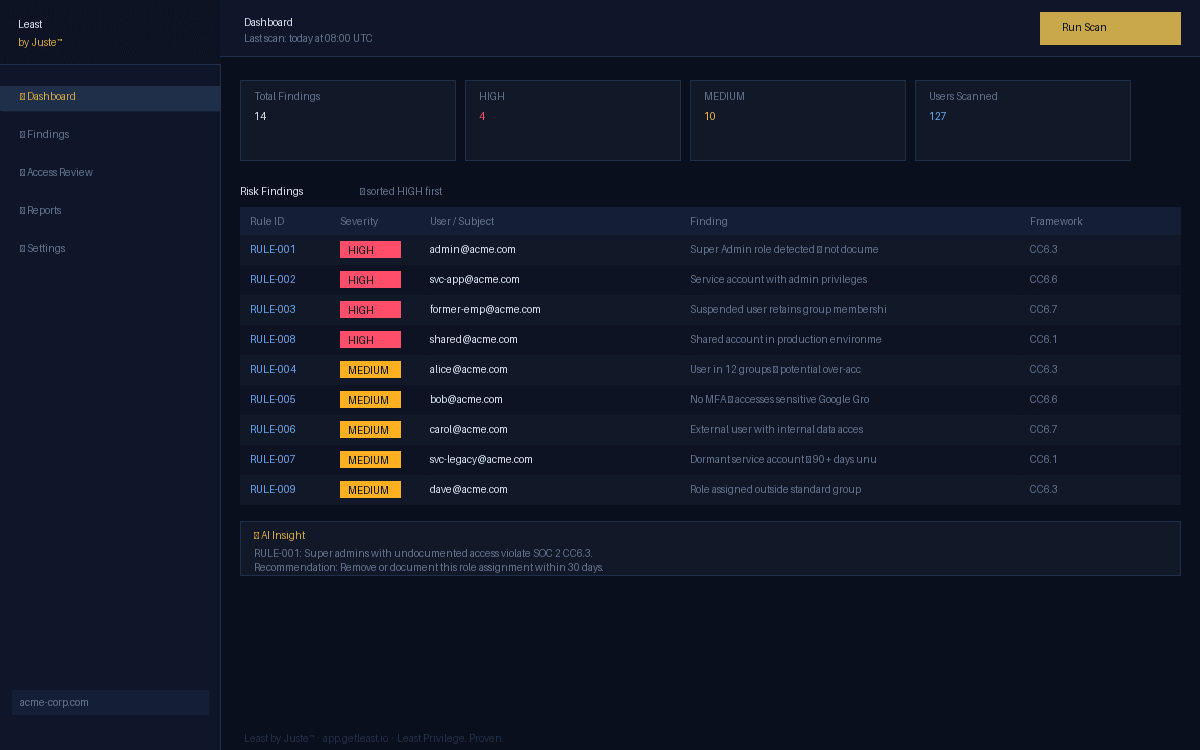The width and height of the screenshot is (1200, 750).
Task: Click CC6.7 framework for RULE-003
Action: tap(1044, 309)
